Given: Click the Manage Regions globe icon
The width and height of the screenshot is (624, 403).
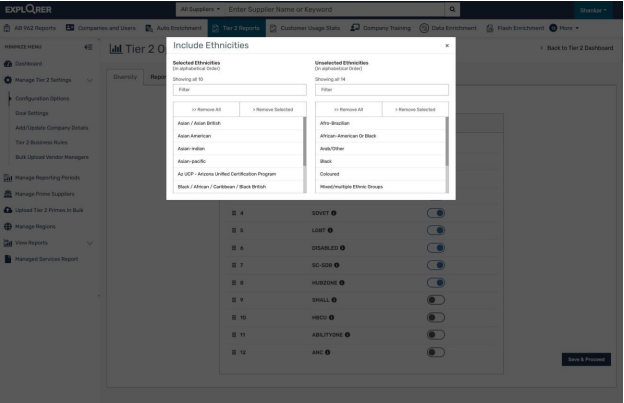Looking at the screenshot, I should tap(8, 227).
